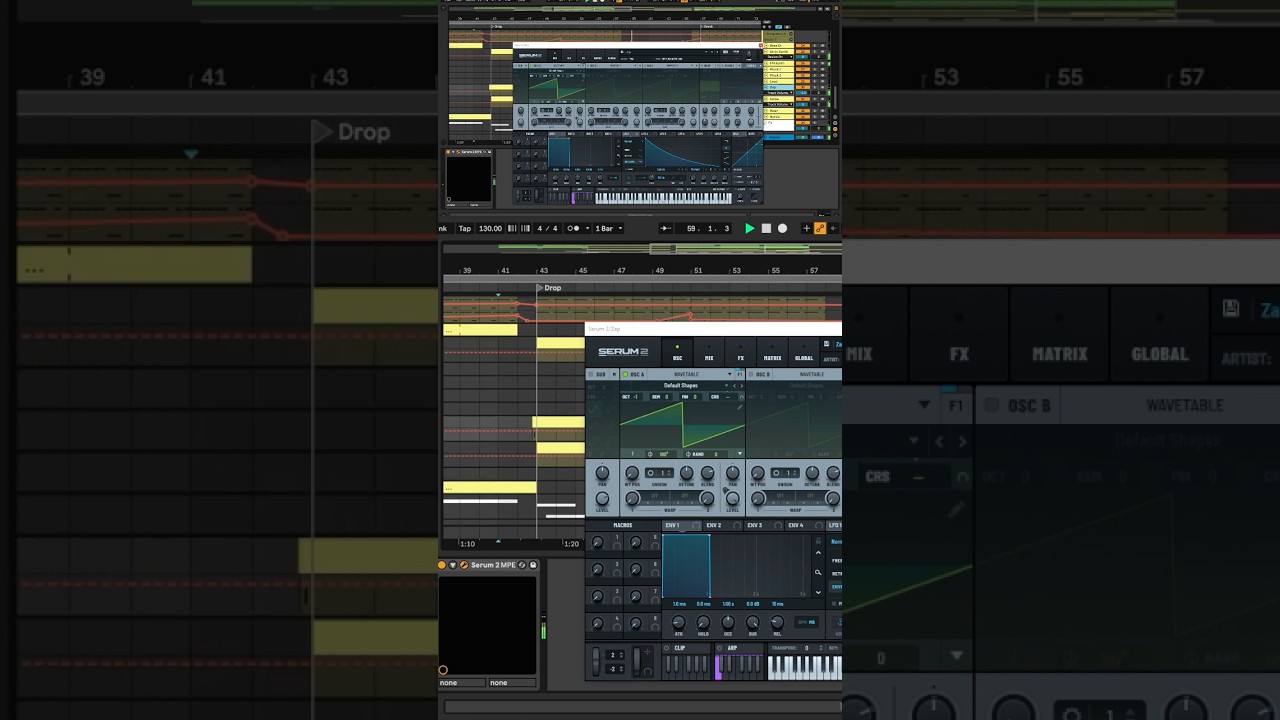
Task: Switch to the FX tab in Serum
Action: [741, 352]
